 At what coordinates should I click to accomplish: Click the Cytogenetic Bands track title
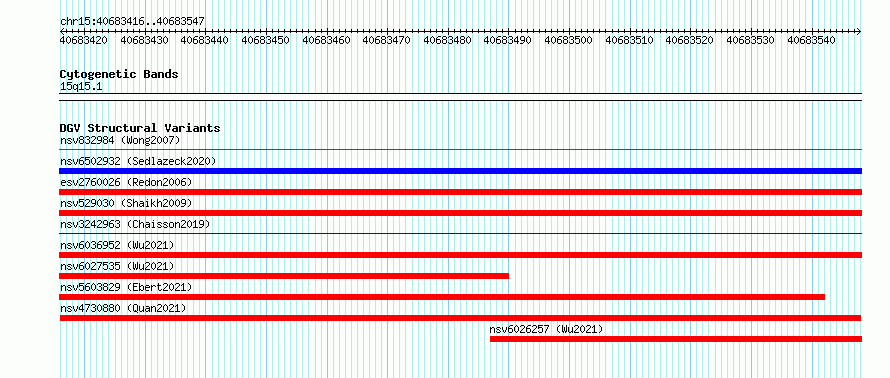click(119, 74)
